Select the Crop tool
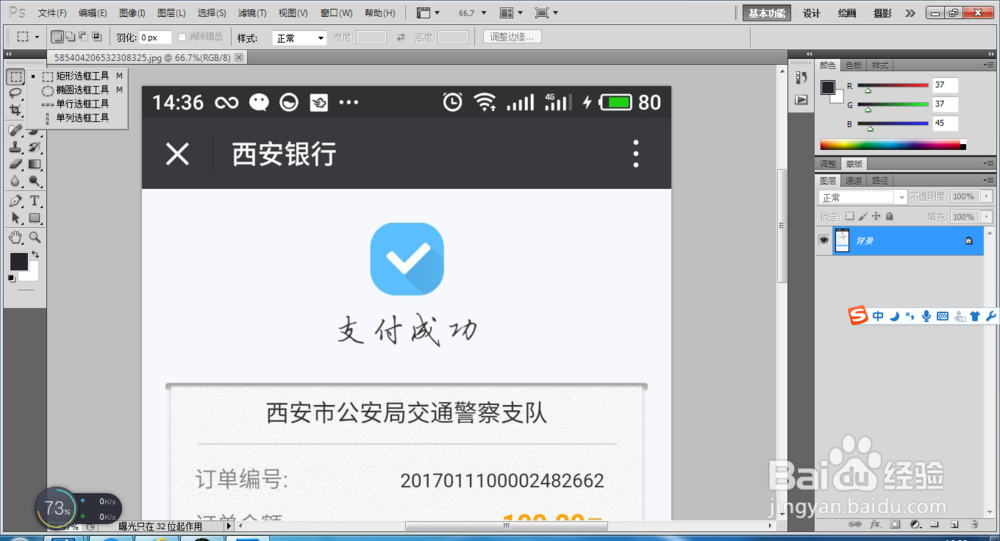 16,110
